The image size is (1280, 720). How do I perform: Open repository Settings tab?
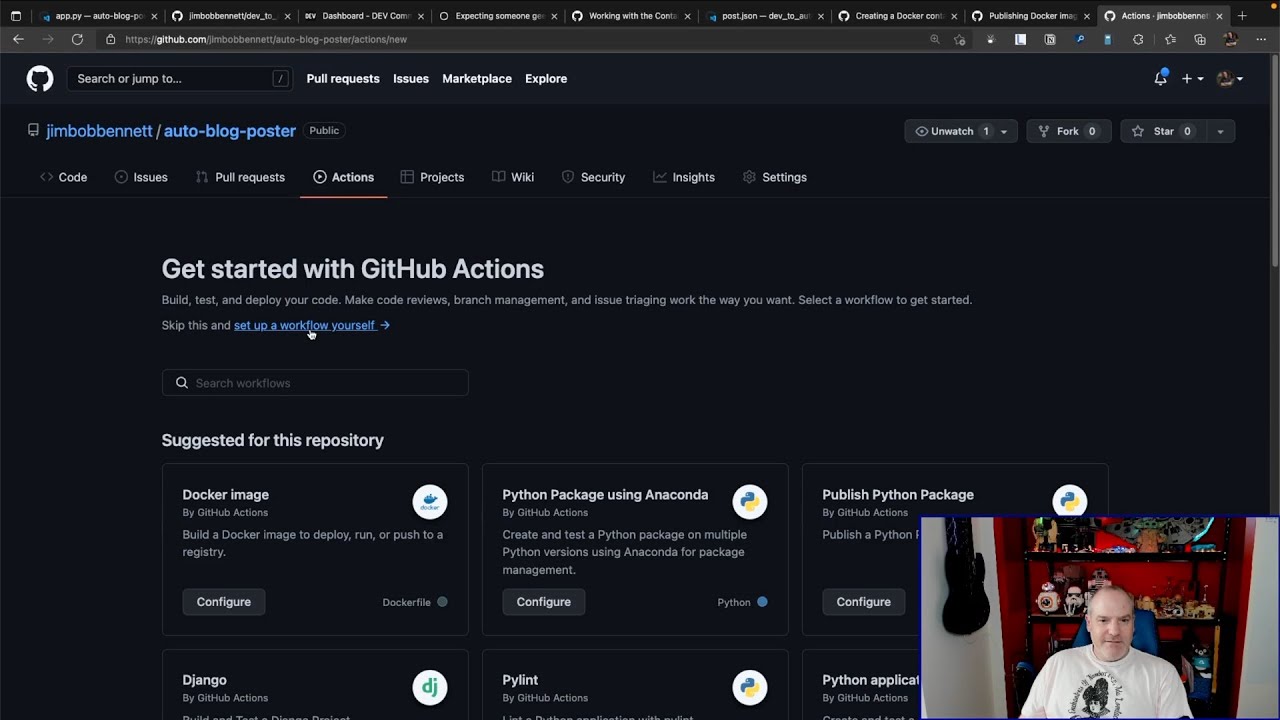775,177
